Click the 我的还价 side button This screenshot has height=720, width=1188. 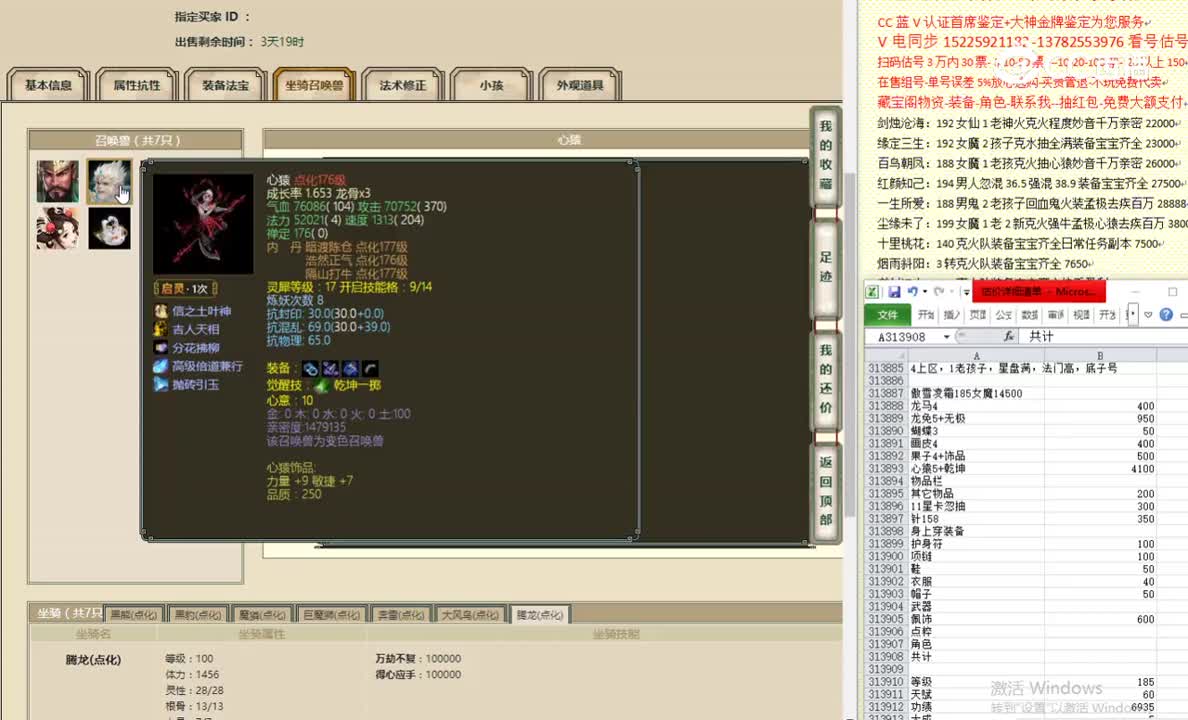[826, 379]
